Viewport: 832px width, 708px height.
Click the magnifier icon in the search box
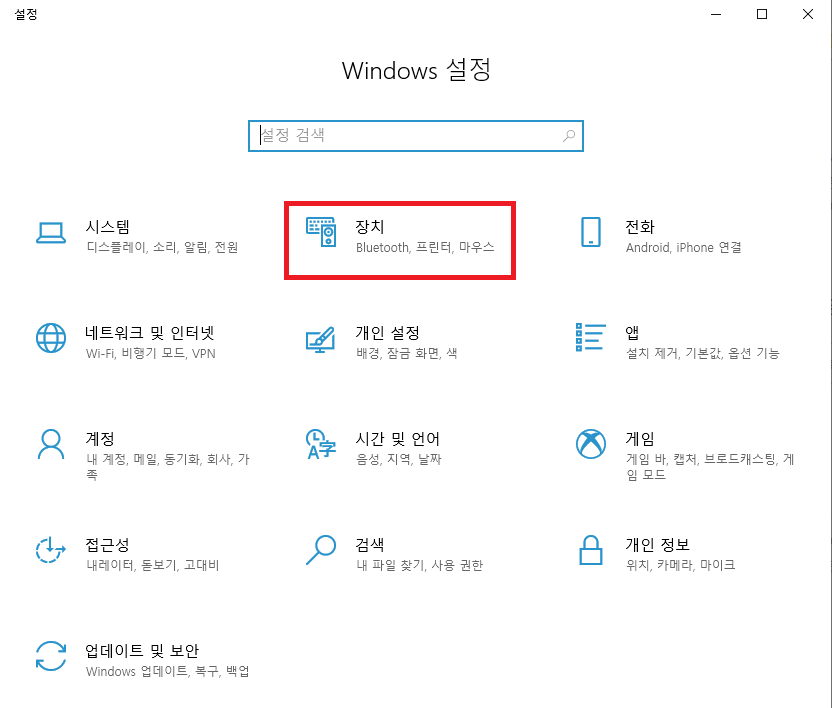[569, 136]
